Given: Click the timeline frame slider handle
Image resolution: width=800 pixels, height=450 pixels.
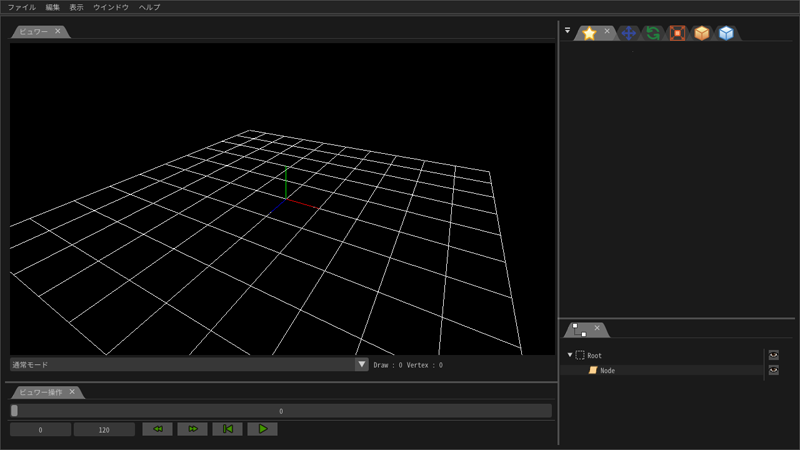Looking at the screenshot, I should 14,410.
